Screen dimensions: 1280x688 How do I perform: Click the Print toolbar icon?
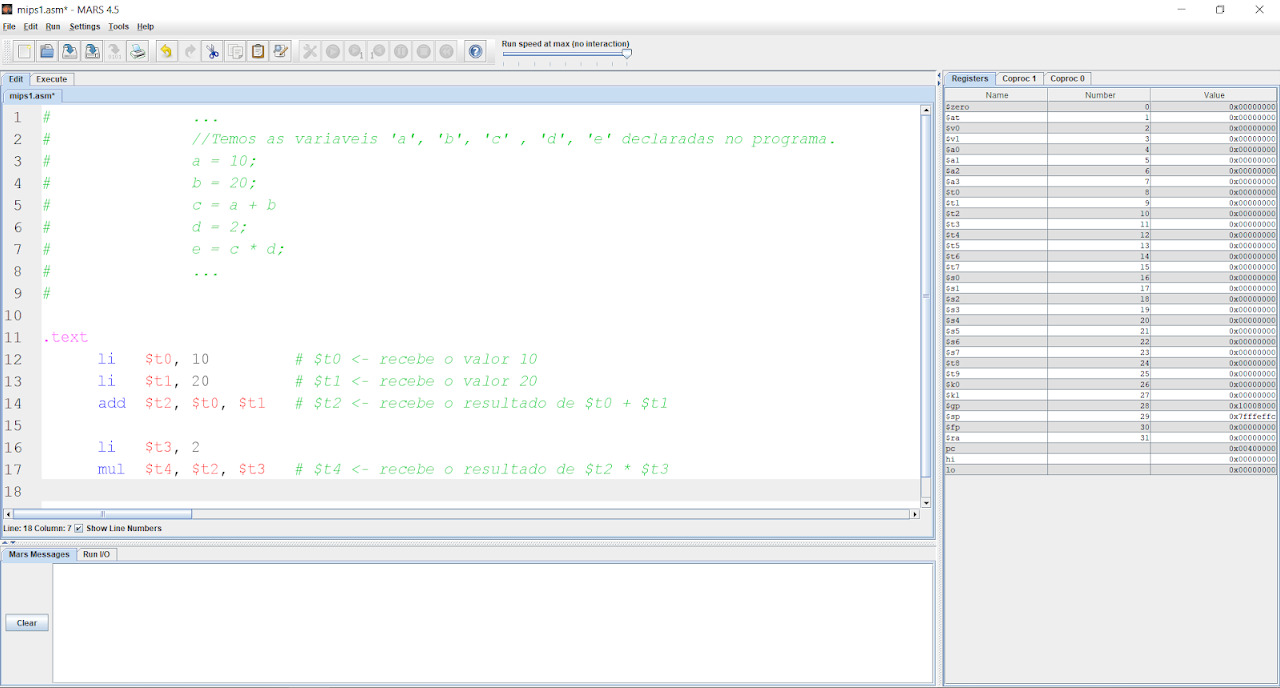tap(138, 51)
